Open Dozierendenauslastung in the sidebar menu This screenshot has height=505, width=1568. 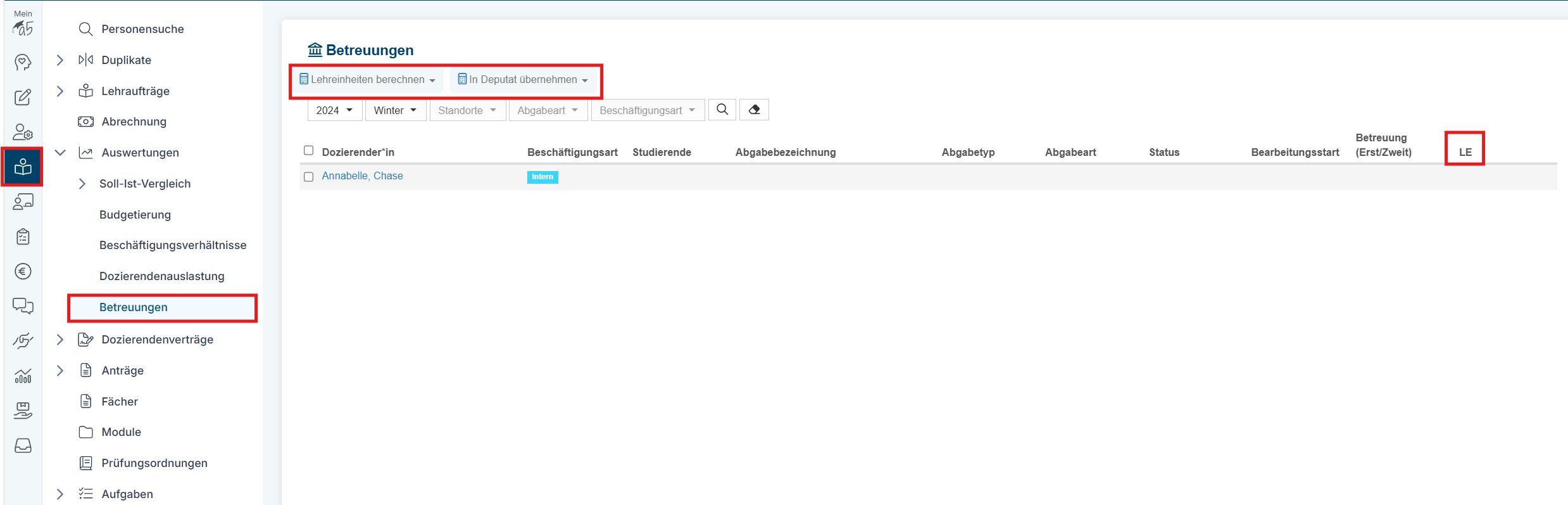pos(161,276)
